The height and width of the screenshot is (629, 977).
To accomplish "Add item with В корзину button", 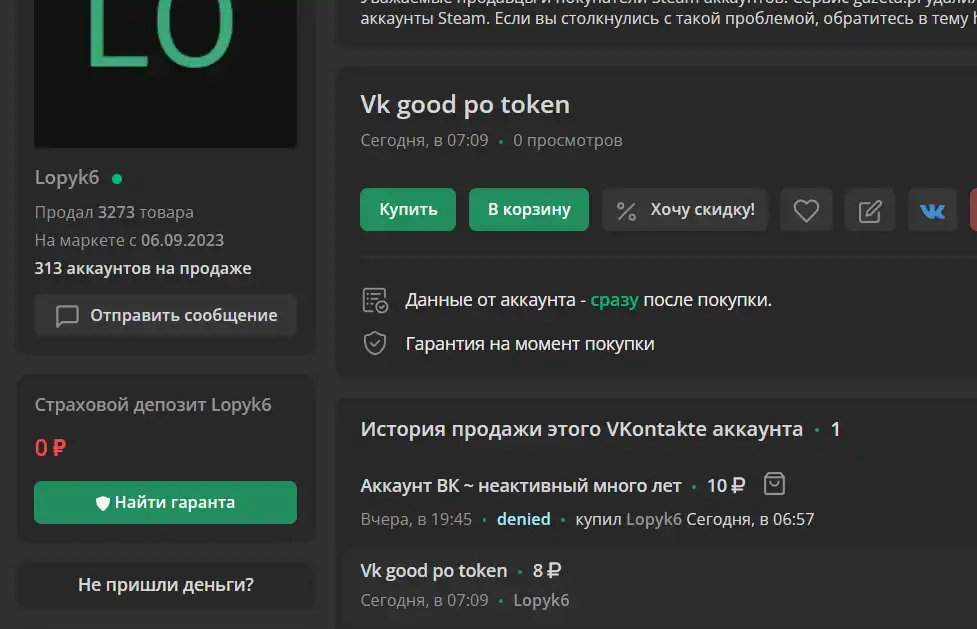I will point(529,209).
